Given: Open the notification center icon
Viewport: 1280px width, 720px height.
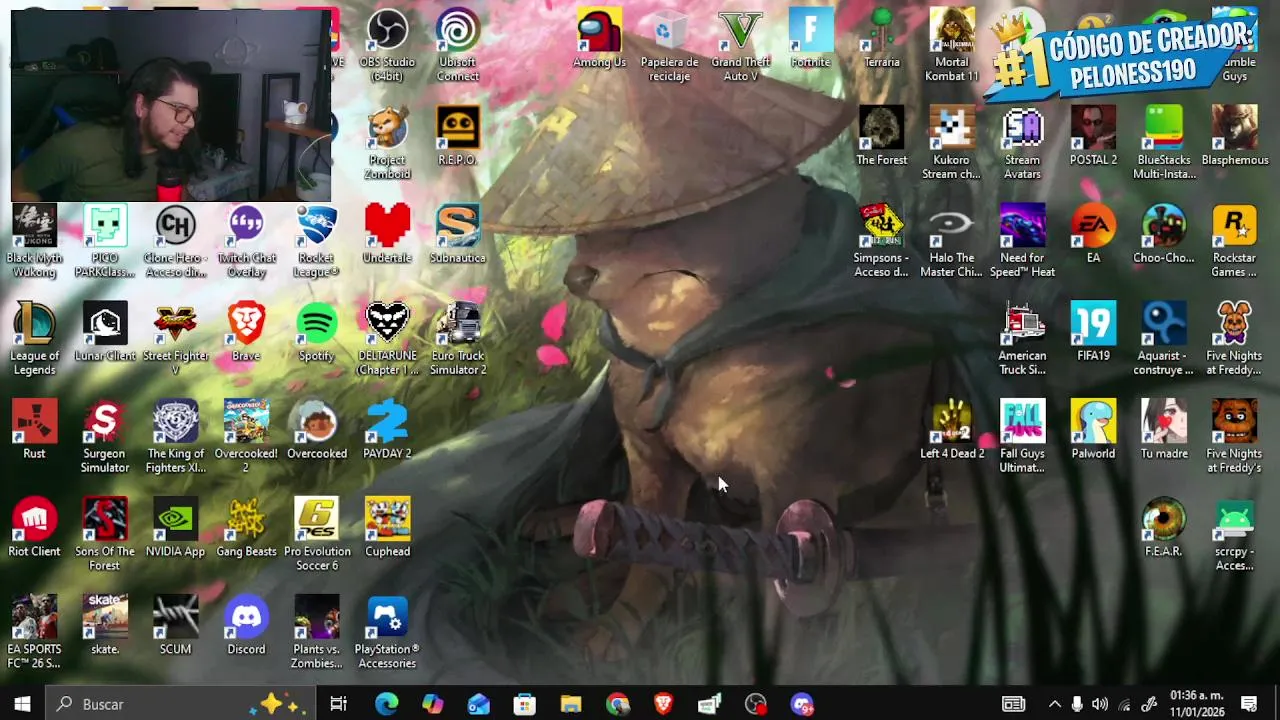Looking at the screenshot, I should (x=1249, y=704).
